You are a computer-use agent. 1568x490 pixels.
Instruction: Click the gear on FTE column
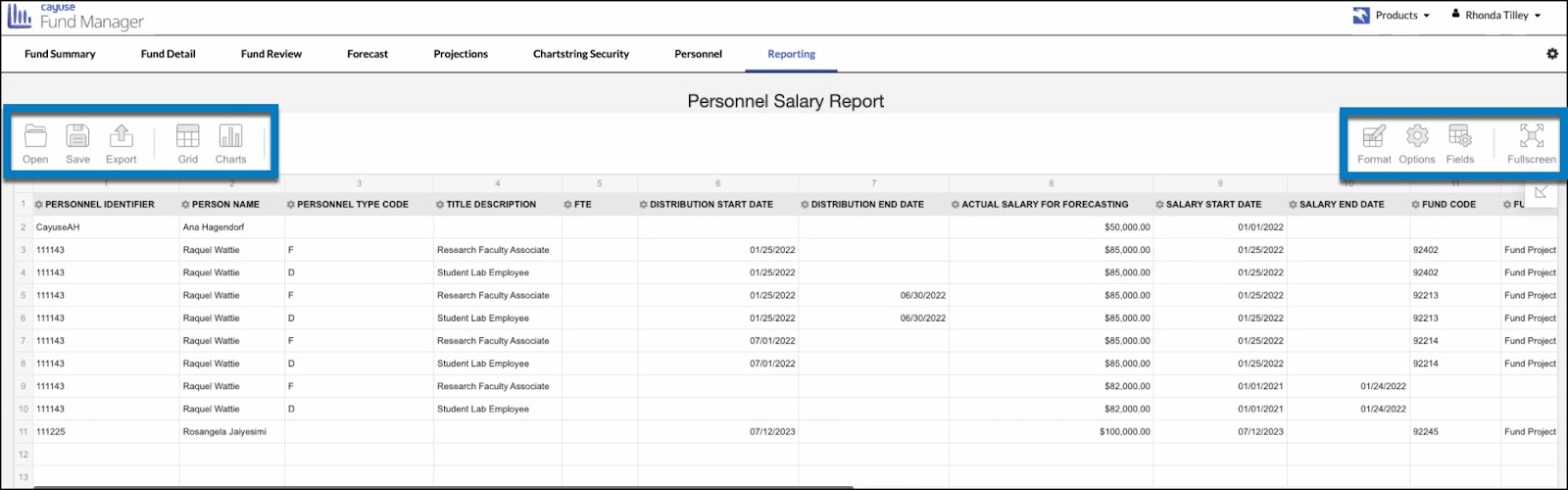(x=567, y=205)
